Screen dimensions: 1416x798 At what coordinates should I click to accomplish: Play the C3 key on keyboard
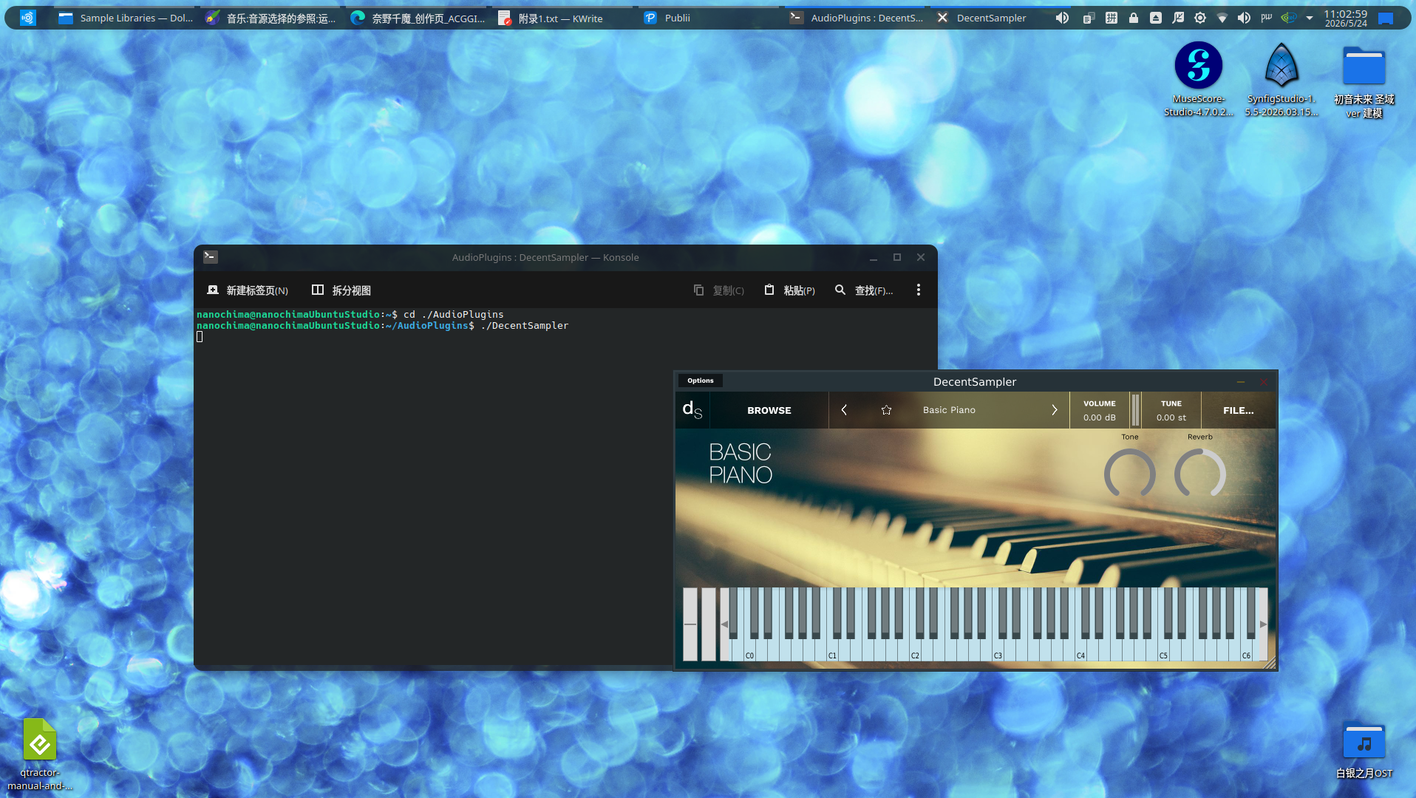coord(998,650)
